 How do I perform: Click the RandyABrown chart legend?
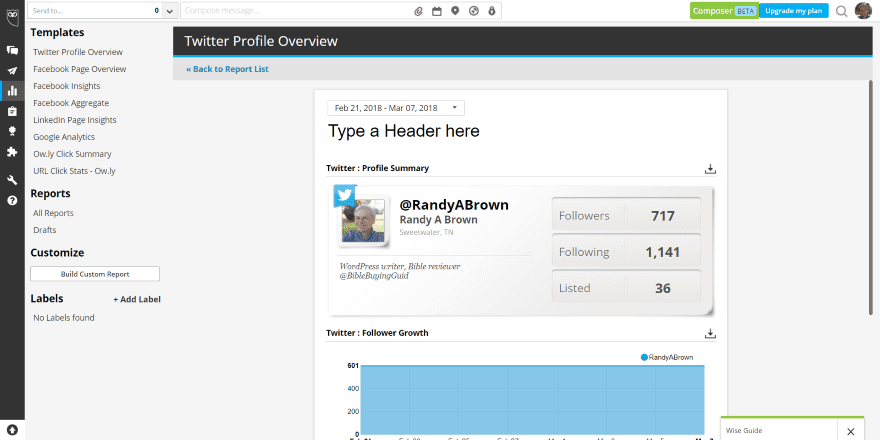[667, 358]
